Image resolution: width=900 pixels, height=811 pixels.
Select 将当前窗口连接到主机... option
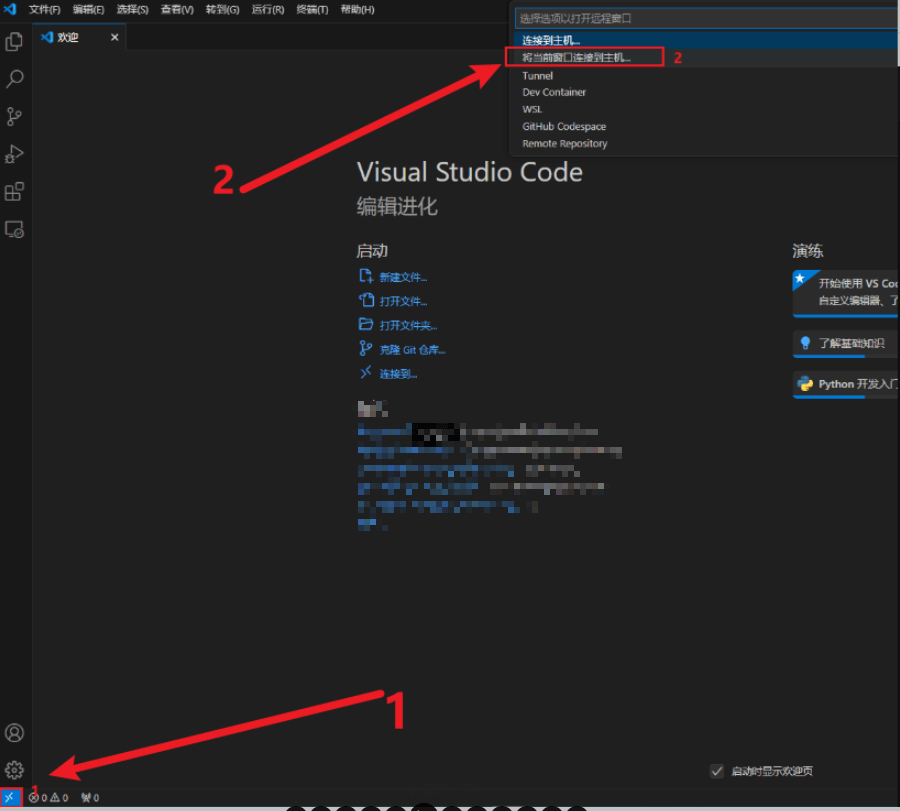pyautogui.click(x=577, y=58)
